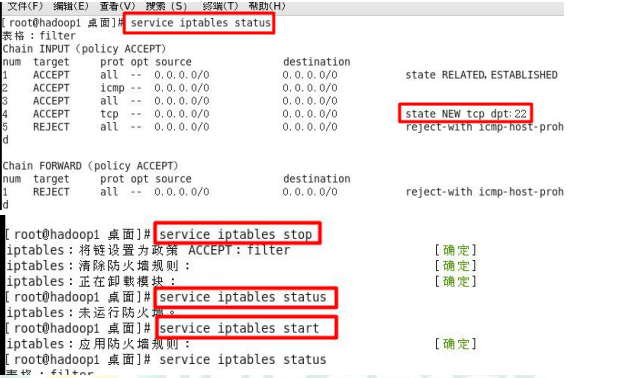Open the 帮助(H) menu
The width and height of the screenshot is (636, 378).
(267, 6)
